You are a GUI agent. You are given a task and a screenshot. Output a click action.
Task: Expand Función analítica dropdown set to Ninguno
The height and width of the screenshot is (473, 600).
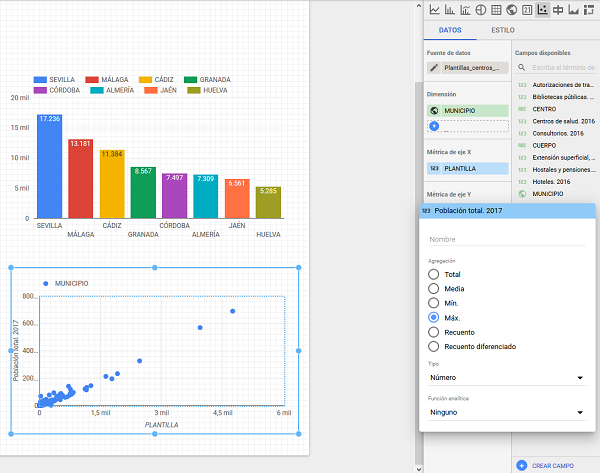click(x=506, y=411)
